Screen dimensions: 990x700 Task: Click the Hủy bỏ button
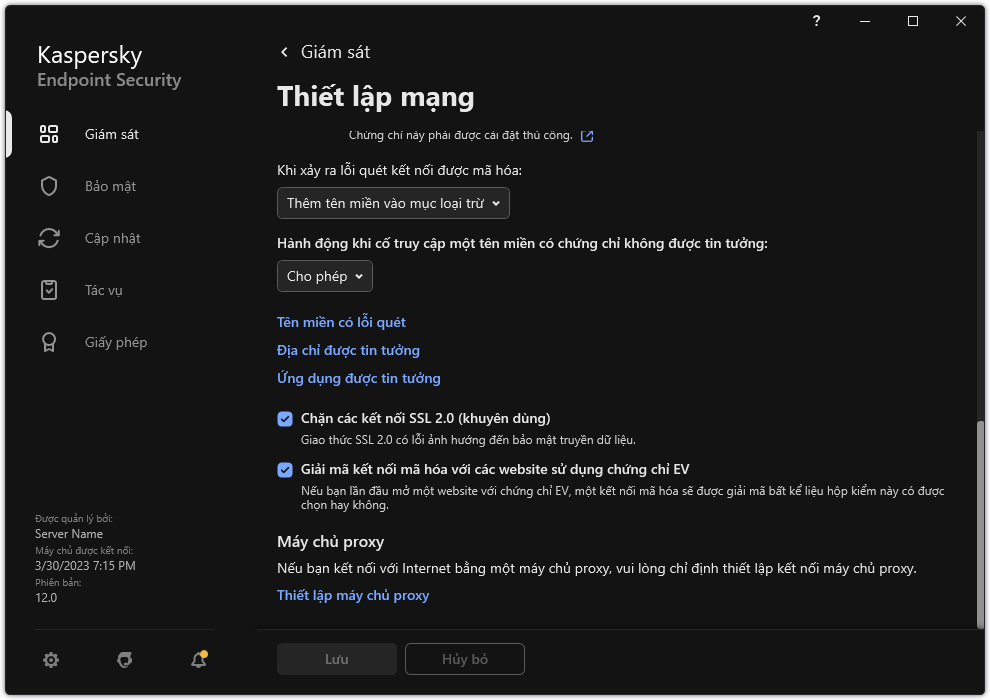[x=464, y=660]
